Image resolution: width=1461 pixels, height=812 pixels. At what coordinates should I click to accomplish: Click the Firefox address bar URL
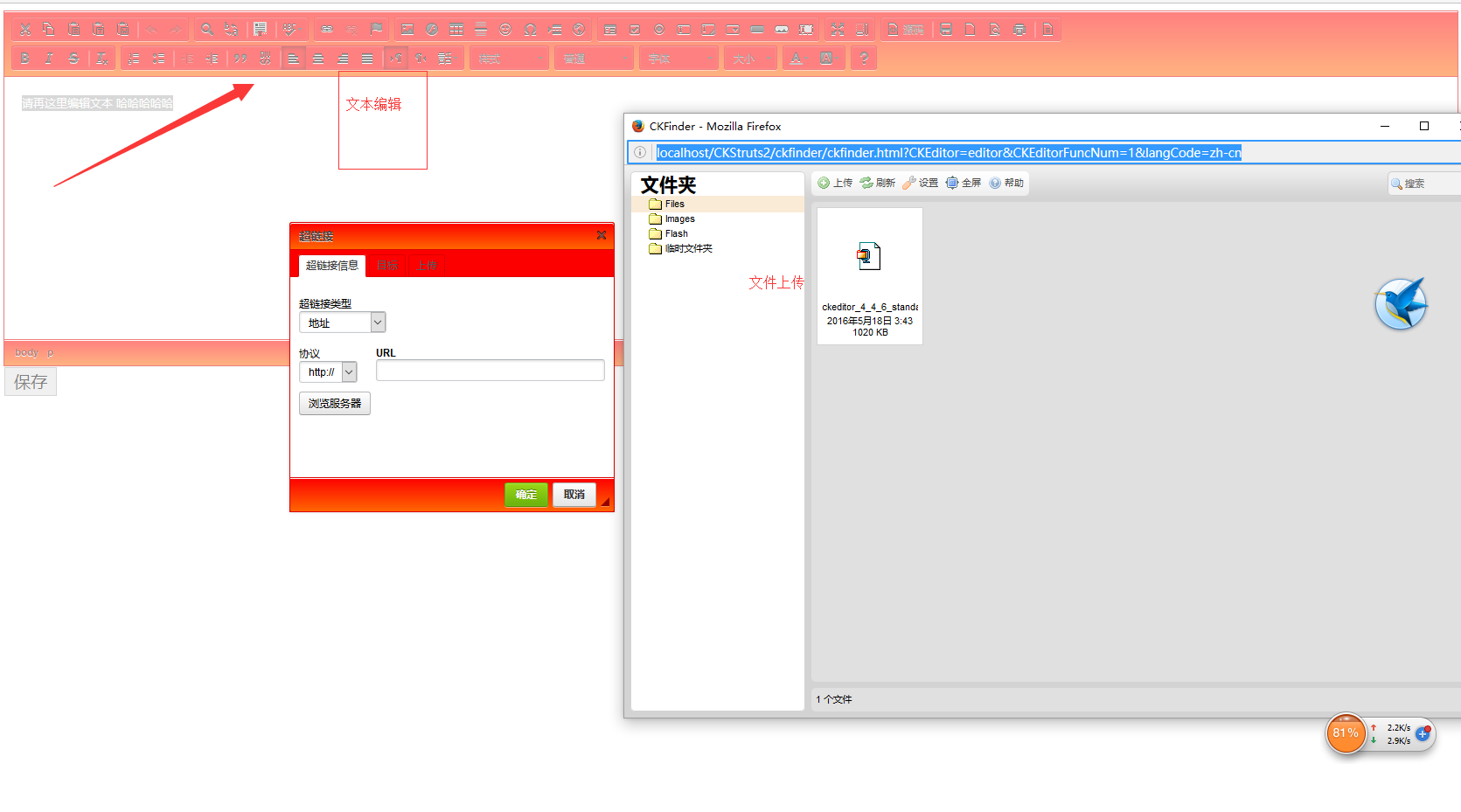pyautogui.click(x=949, y=153)
